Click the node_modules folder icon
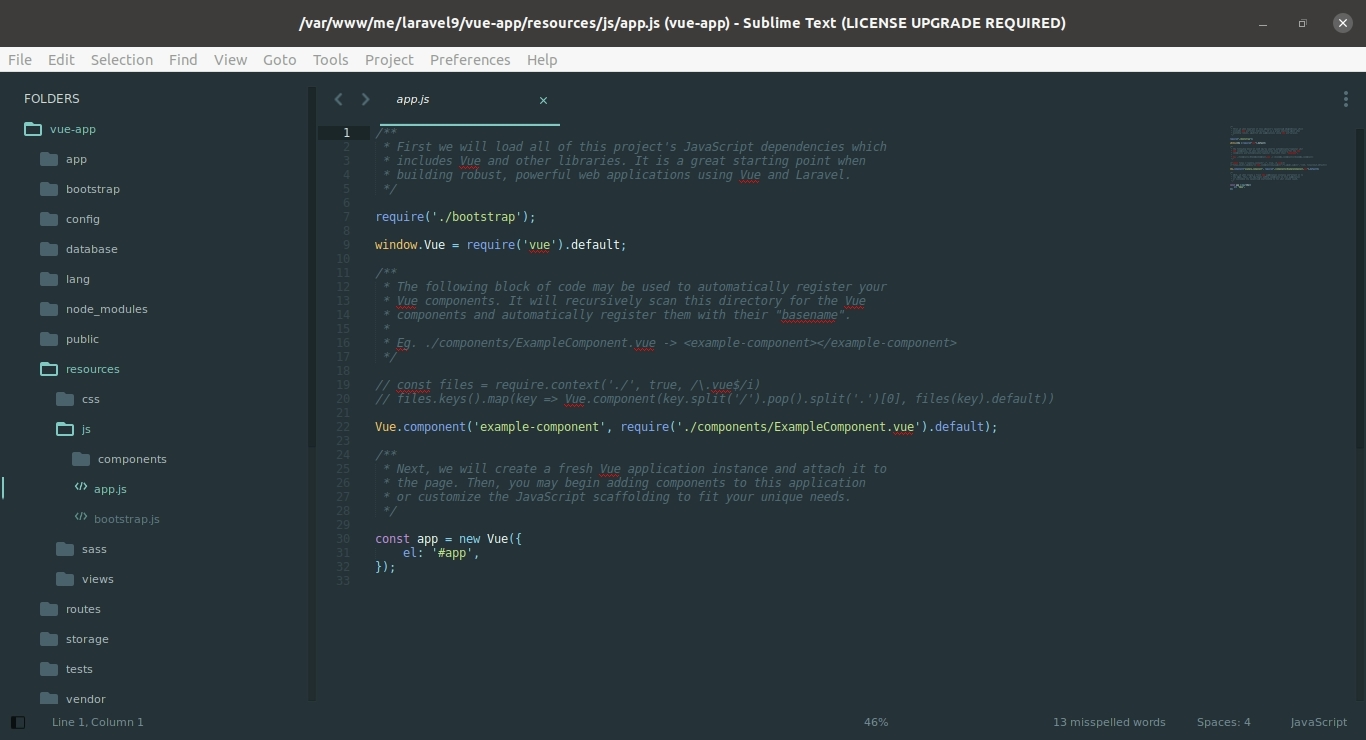1366x740 pixels. click(49, 309)
